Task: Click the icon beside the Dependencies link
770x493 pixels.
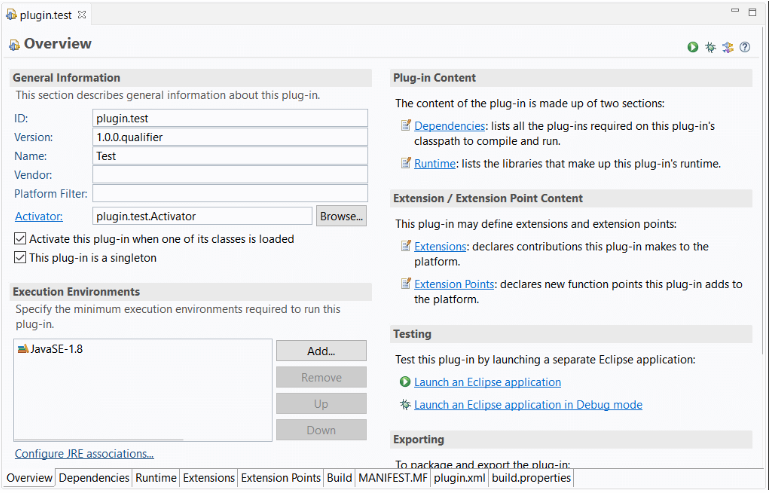Action: [x=406, y=125]
